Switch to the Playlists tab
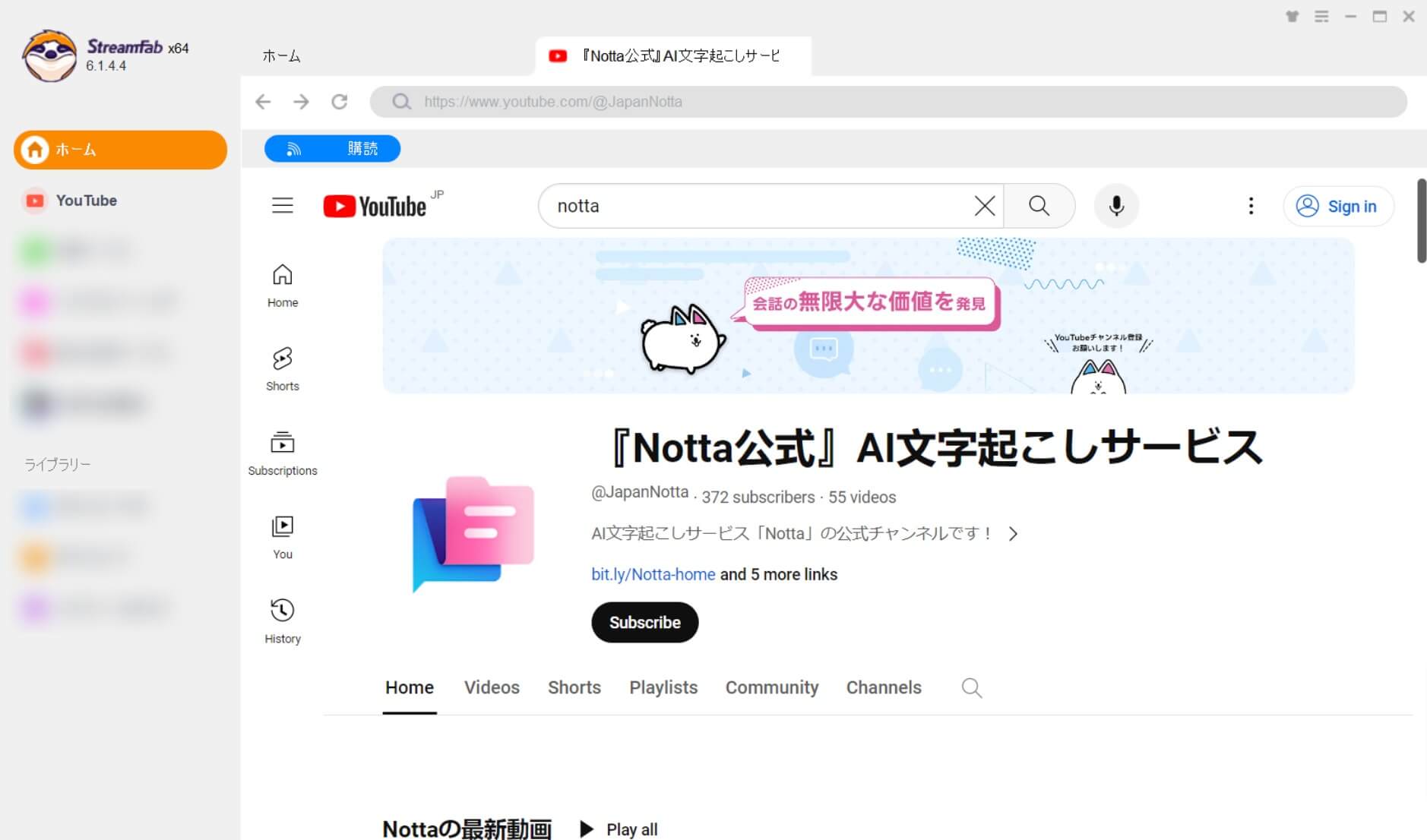This screenshot has height=840, width=1427. click(663, 688)
